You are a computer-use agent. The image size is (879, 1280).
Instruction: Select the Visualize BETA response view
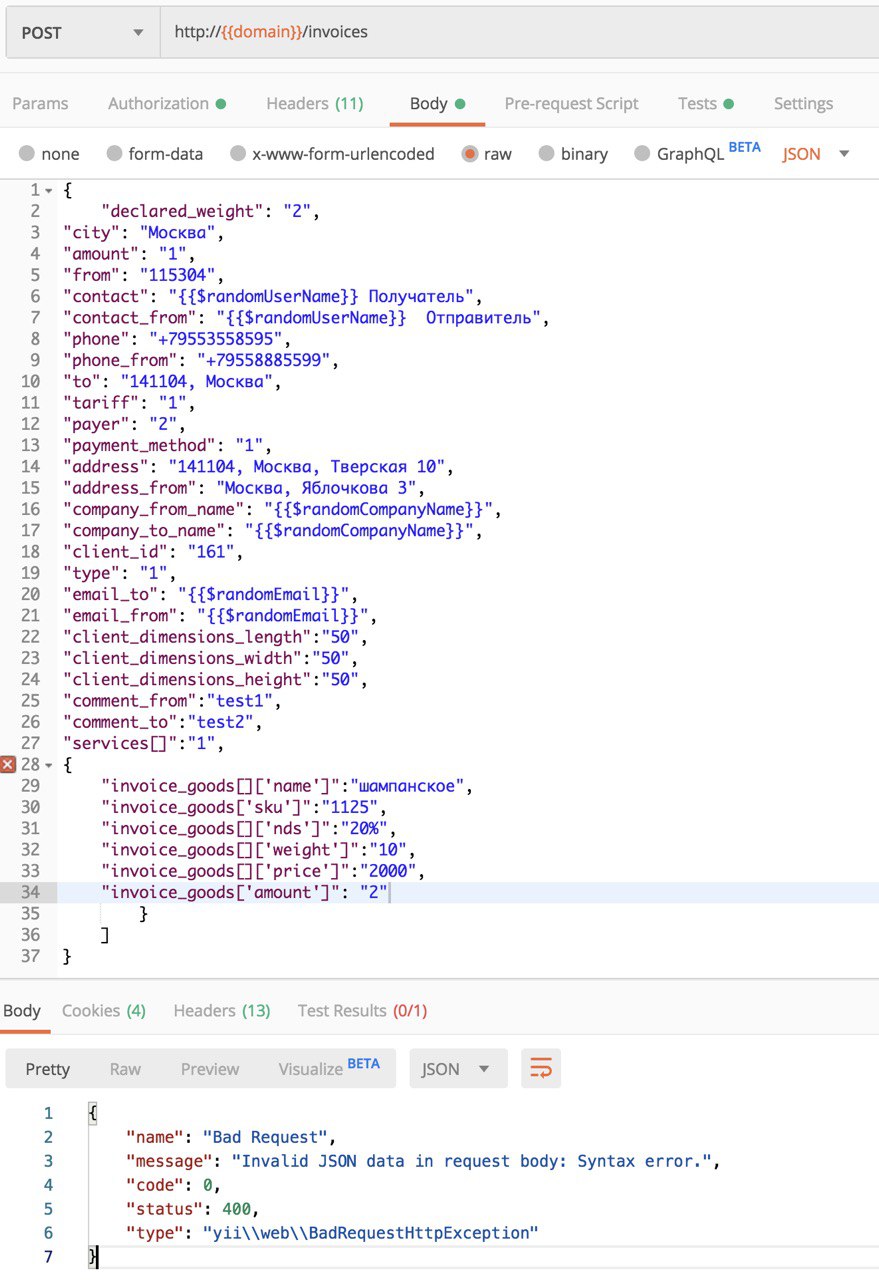(x=329, y=1068)
